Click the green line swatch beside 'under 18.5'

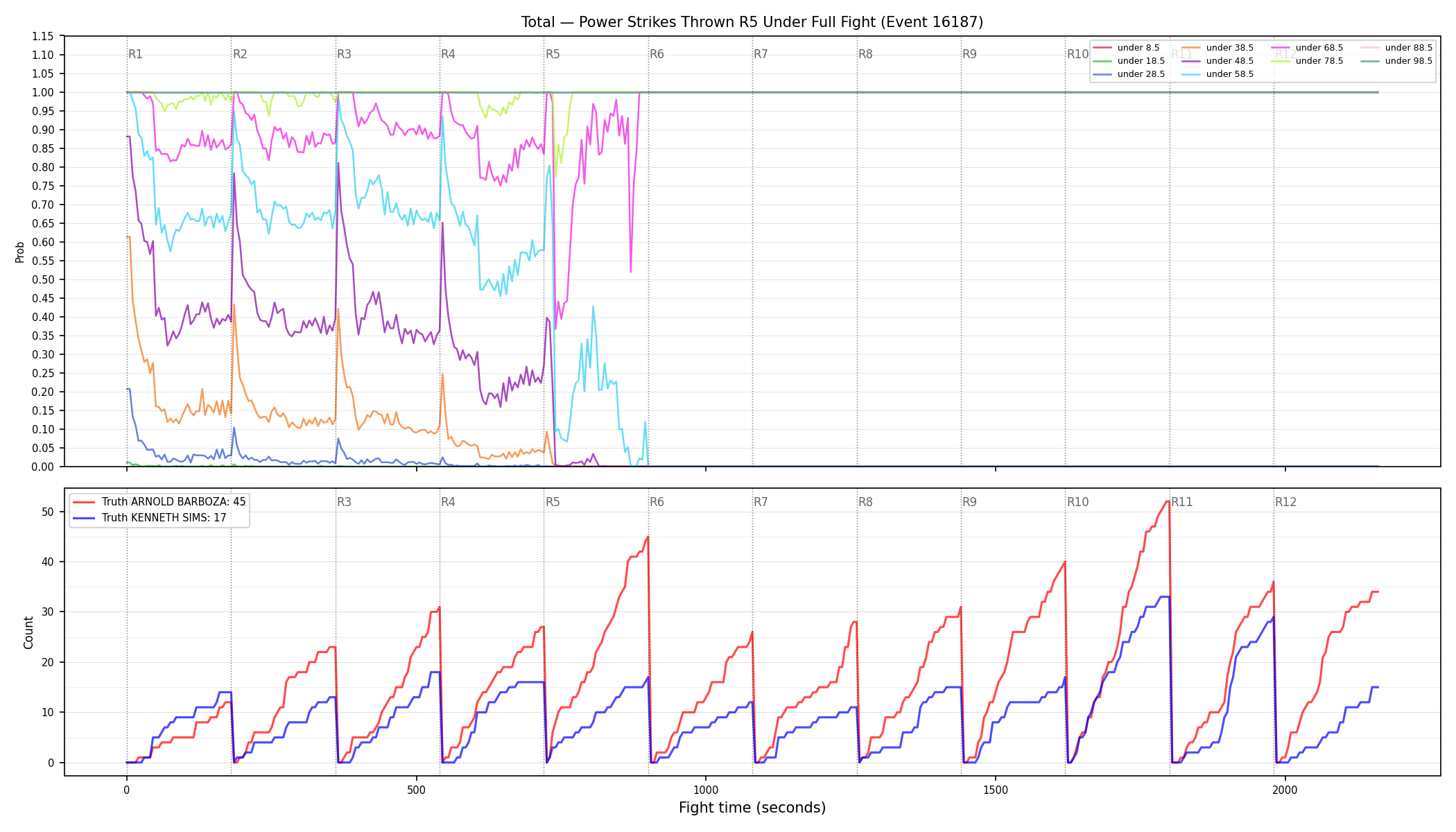point(1102,61)
